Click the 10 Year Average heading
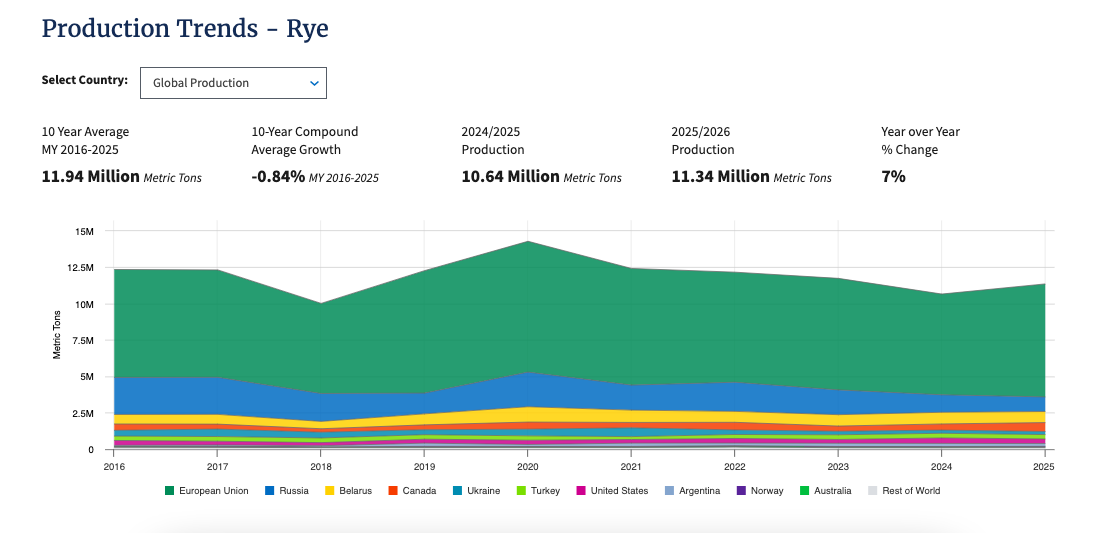The image size is (1101, 533). point(86,140)
